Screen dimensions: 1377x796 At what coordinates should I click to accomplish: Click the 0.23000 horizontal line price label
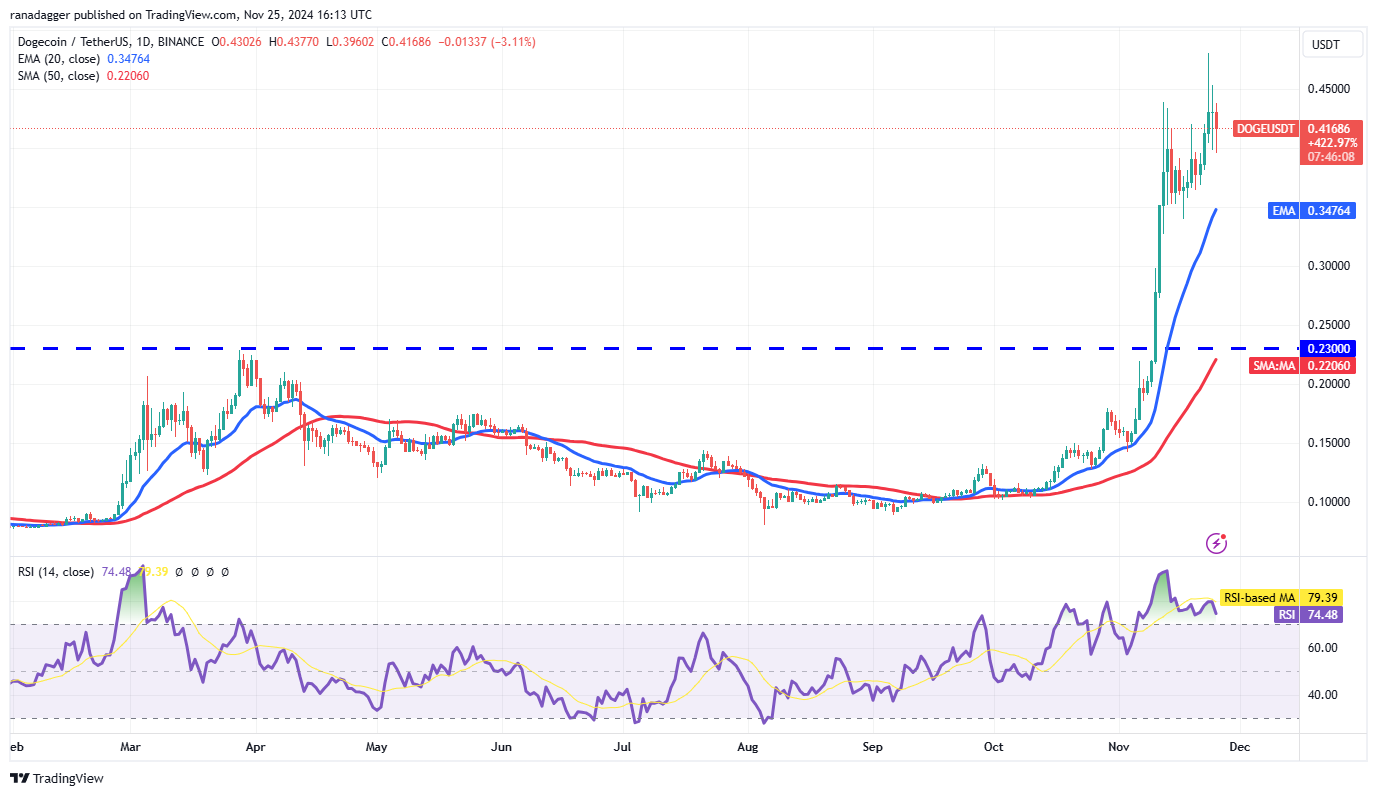tap(1328, 348)
